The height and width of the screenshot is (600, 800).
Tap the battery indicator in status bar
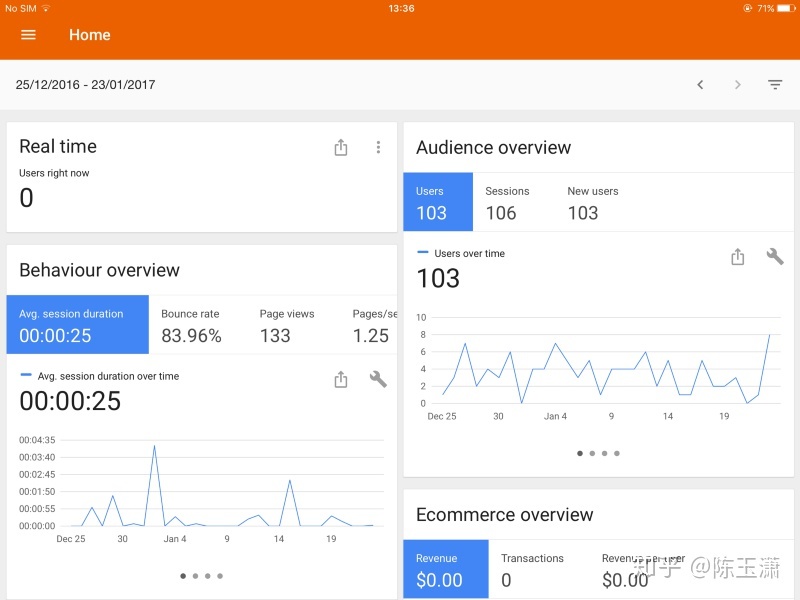coord(786,8)
